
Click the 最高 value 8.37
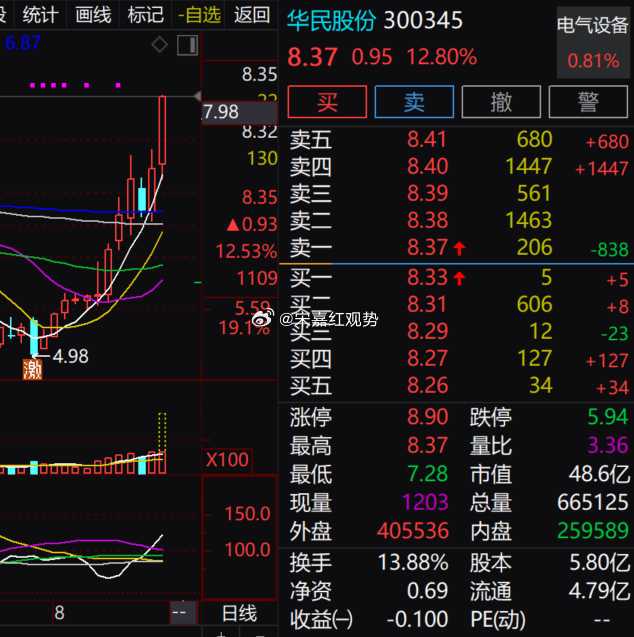[427, 445]
